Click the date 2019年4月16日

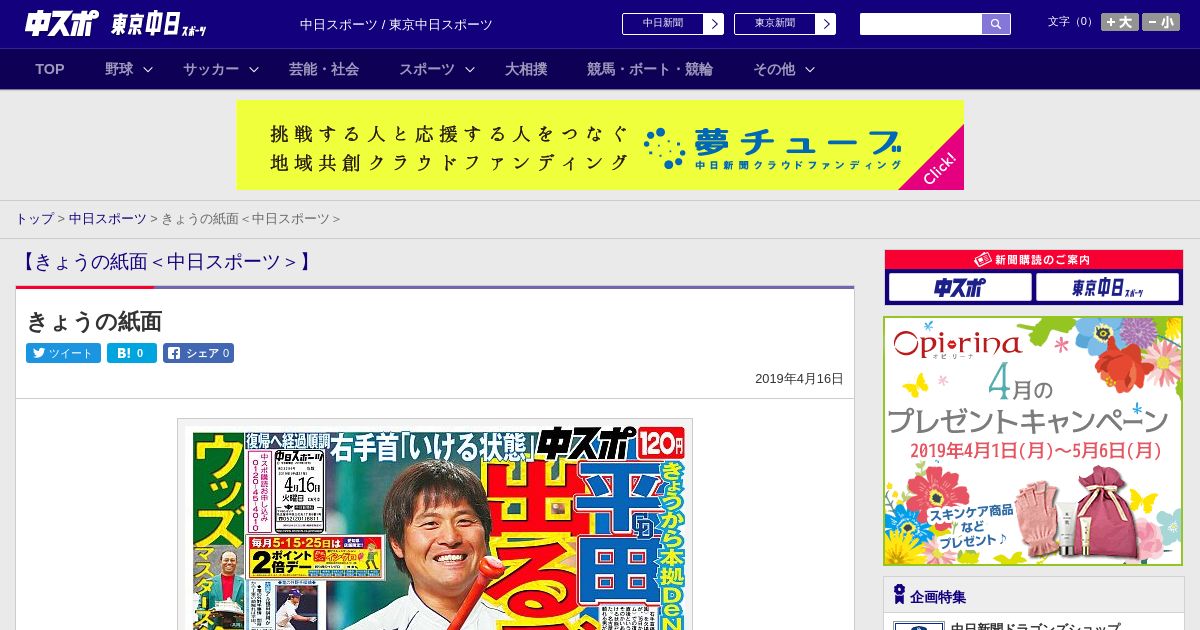tap(799, 379)
